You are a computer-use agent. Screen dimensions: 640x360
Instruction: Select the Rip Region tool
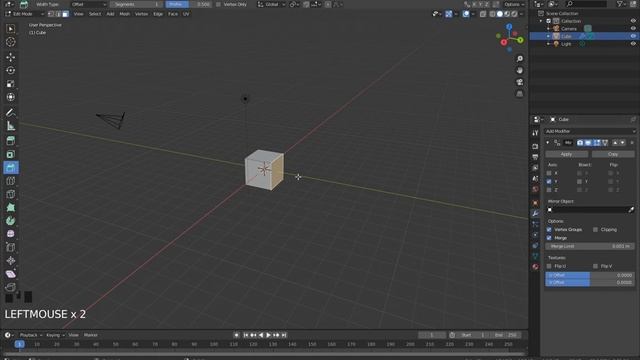(11, 287)
